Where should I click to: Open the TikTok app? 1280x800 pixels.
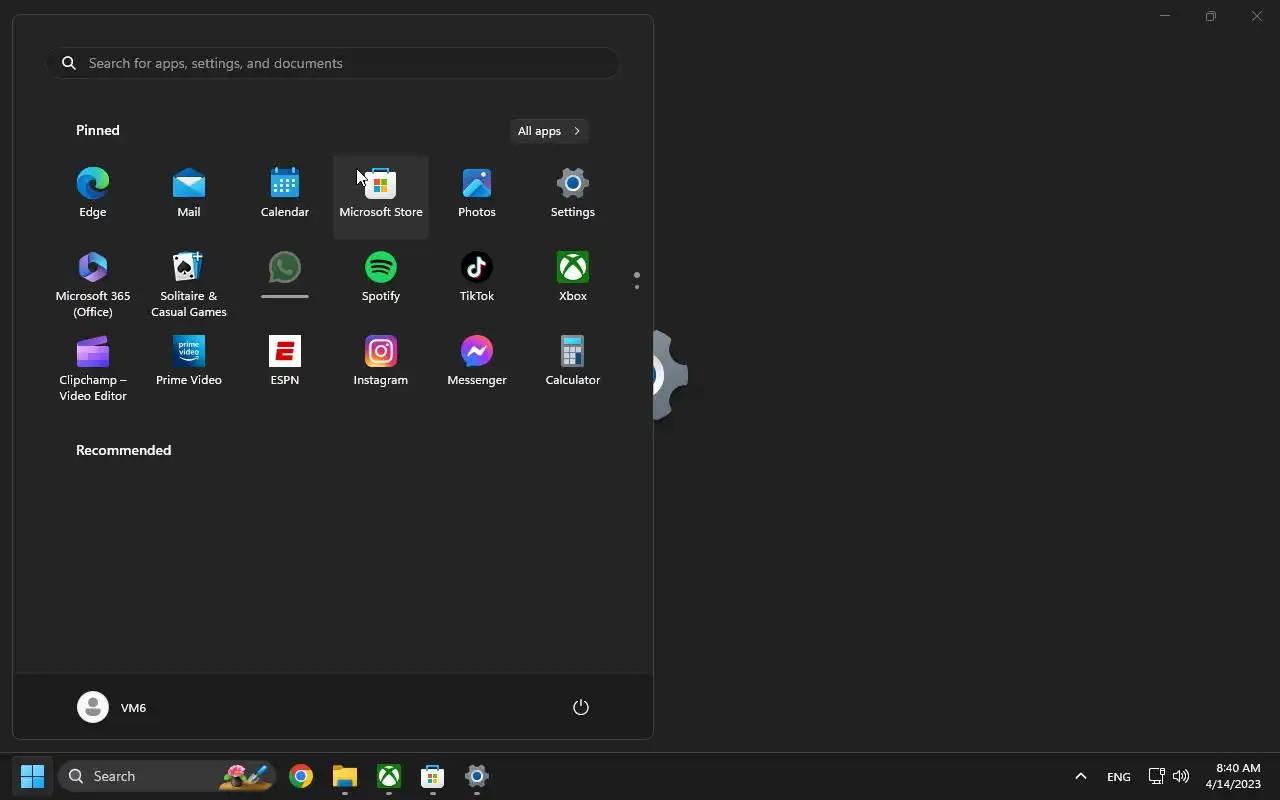(477, 277)
